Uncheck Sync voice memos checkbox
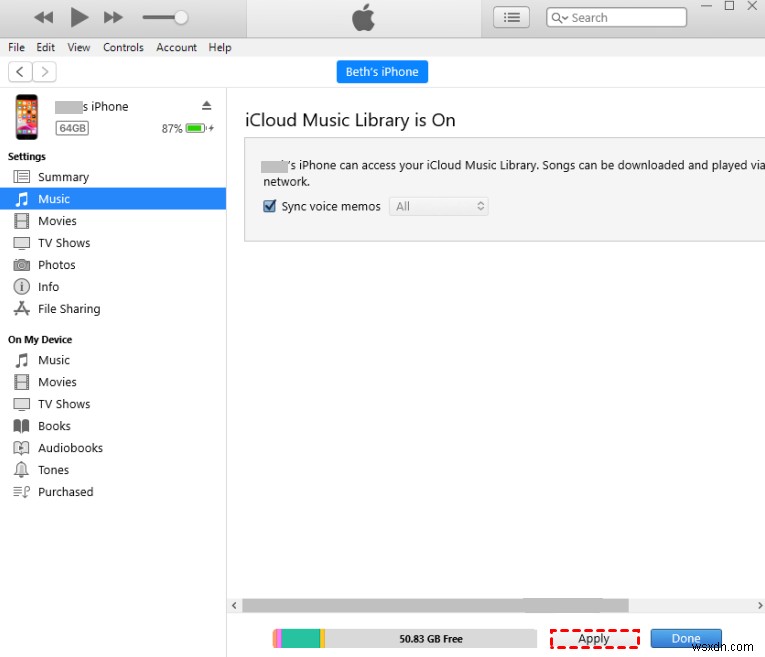 (x=269, y=206)
